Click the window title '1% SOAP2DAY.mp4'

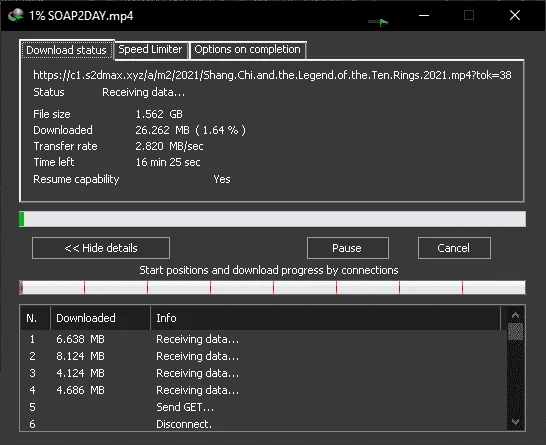pyautogui.click(x=81, y=16)
